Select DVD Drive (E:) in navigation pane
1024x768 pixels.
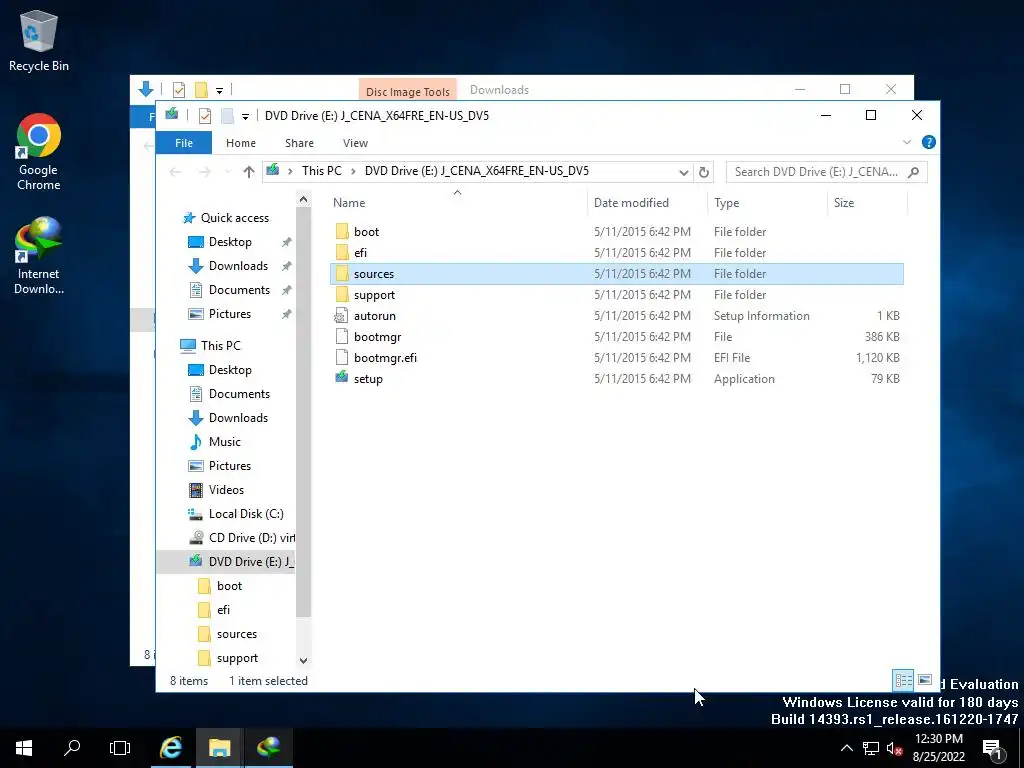(x=225, y=562)
